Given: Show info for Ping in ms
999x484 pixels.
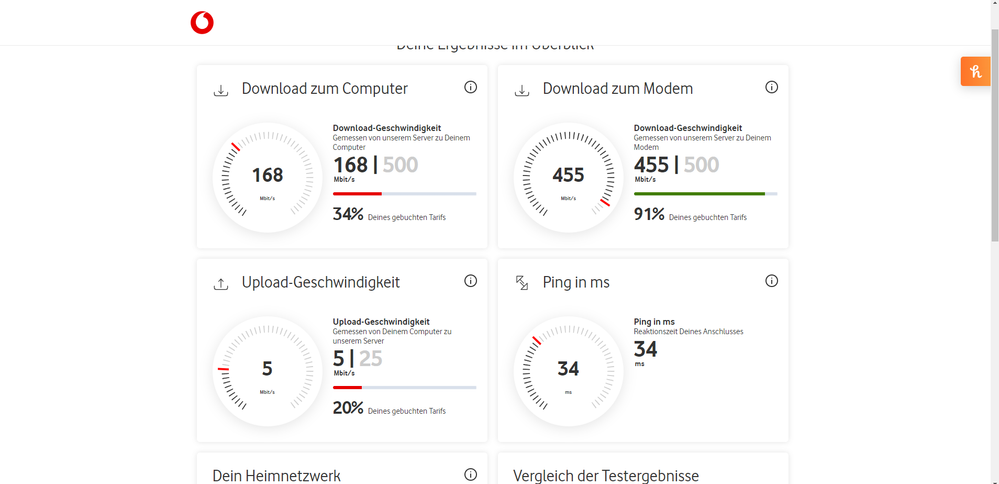Looking at the screenshot, I should point(771,281).
